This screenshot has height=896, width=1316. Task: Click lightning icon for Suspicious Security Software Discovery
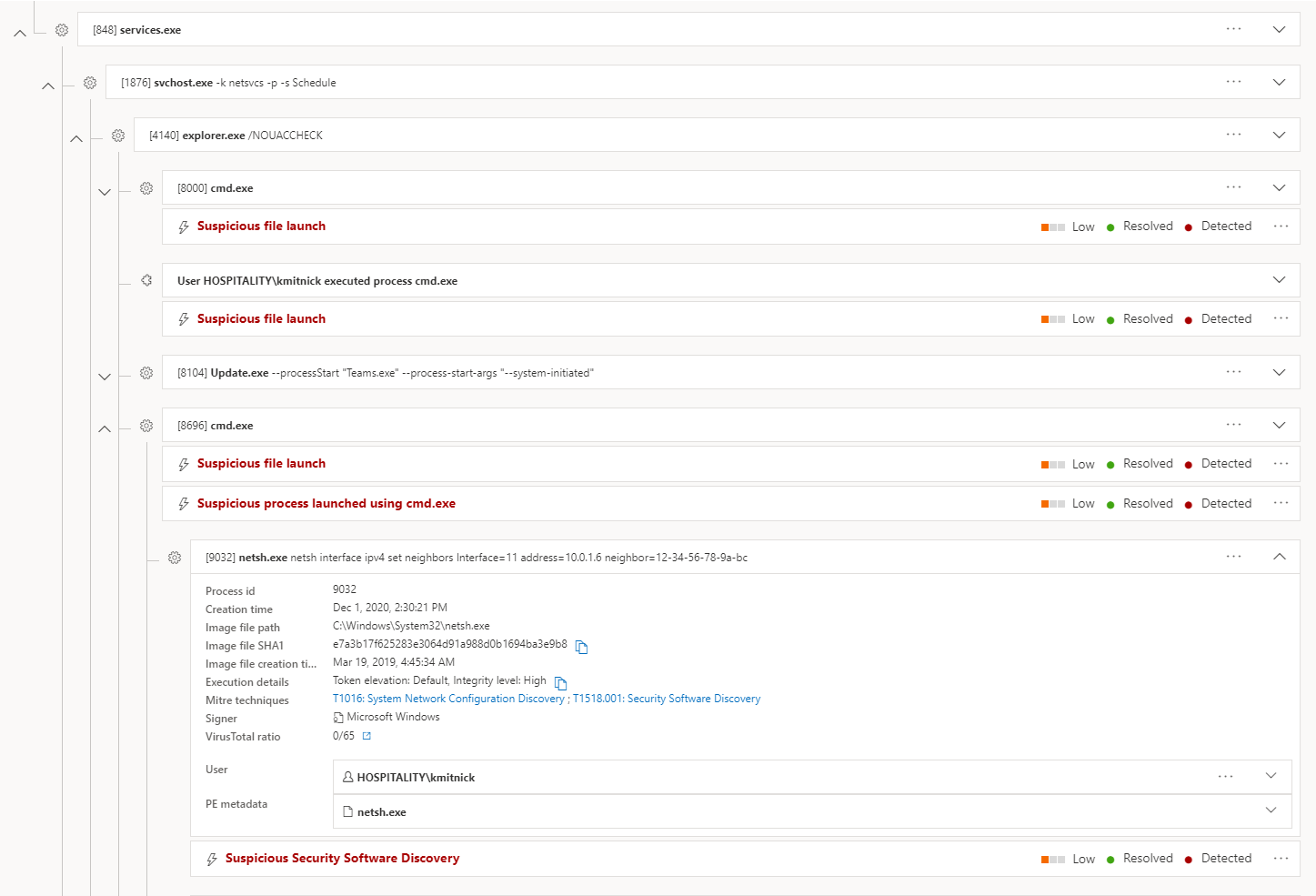[x=212, y=859]
